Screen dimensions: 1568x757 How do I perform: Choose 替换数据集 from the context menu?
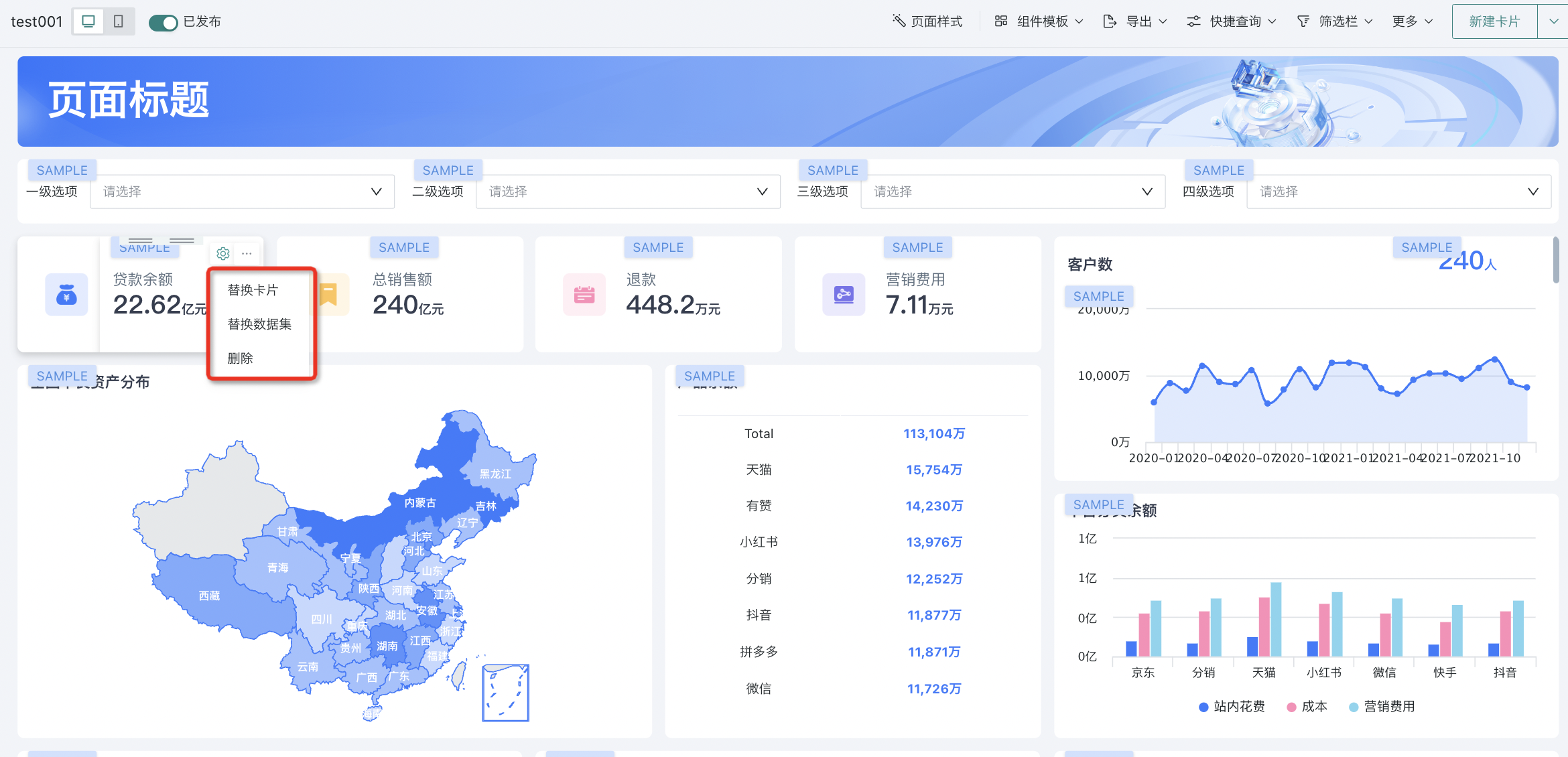[x=259, y=324]
